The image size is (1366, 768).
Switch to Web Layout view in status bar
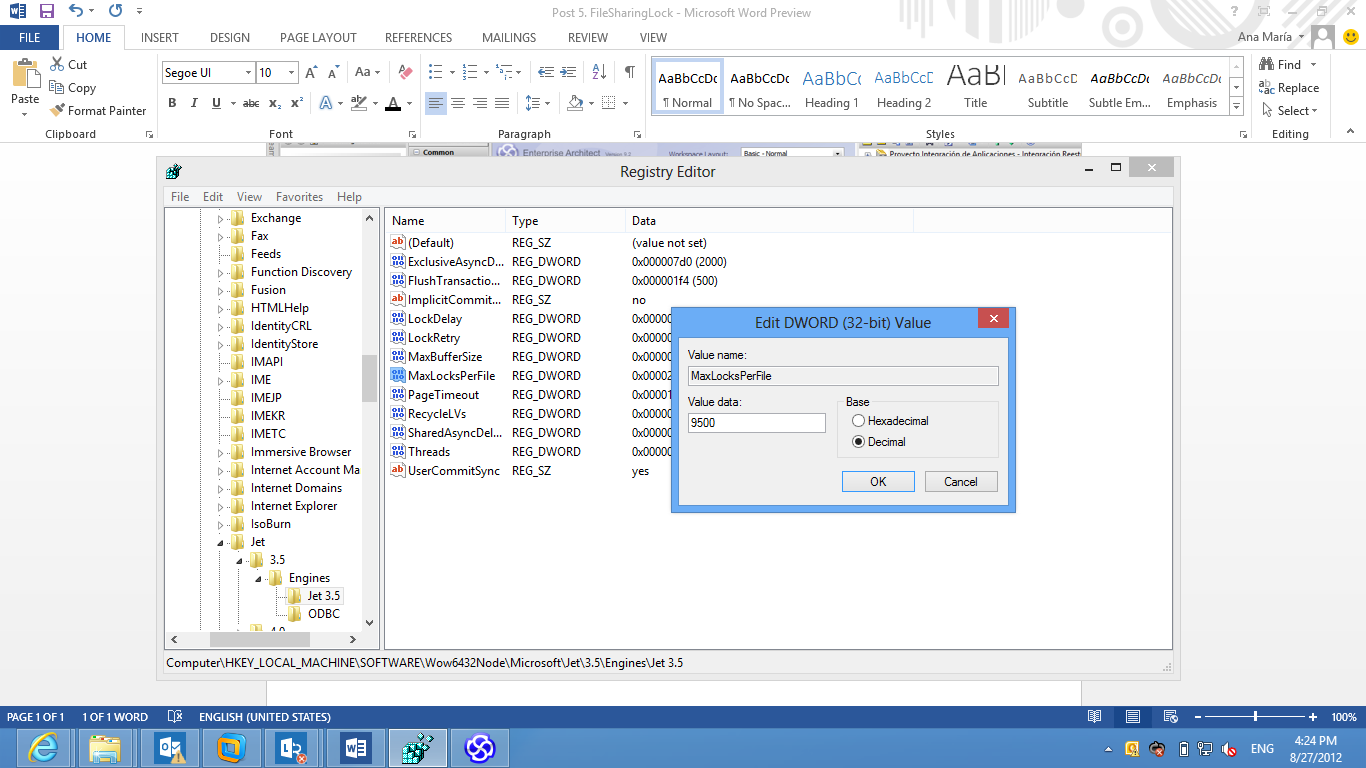1170,717
